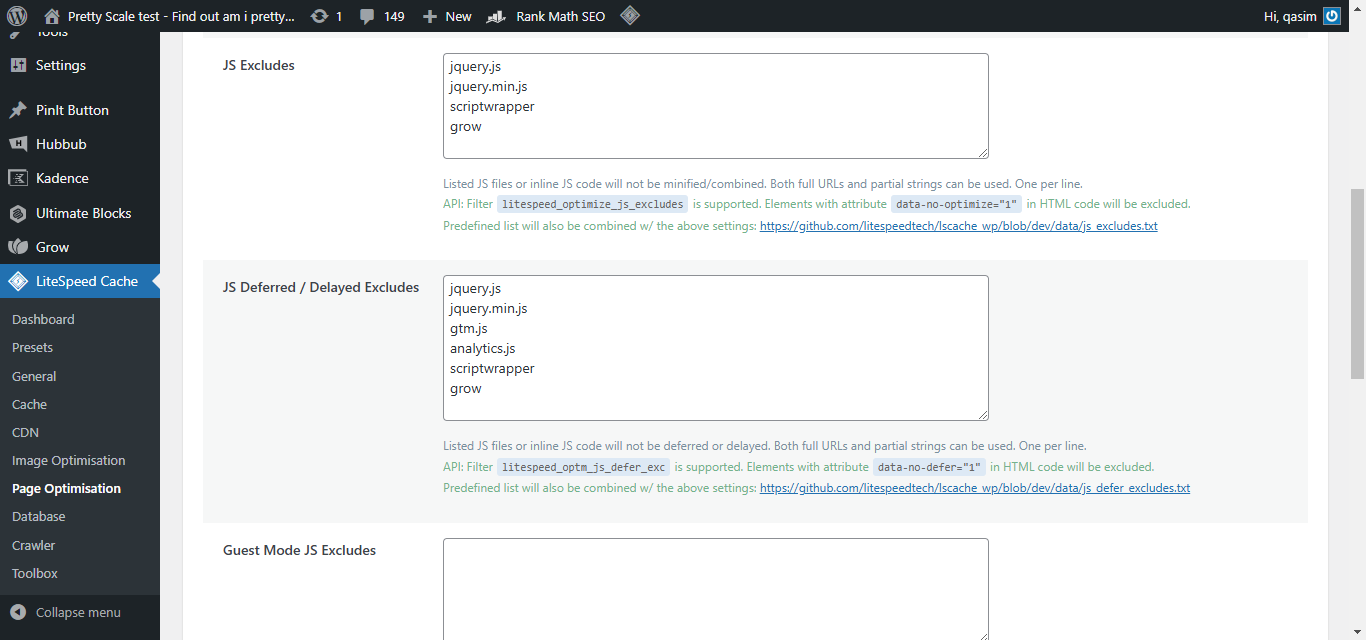Screen dimensions: 1366x640
Task: Go to the Crawler submenu
Action: [33, 545]
